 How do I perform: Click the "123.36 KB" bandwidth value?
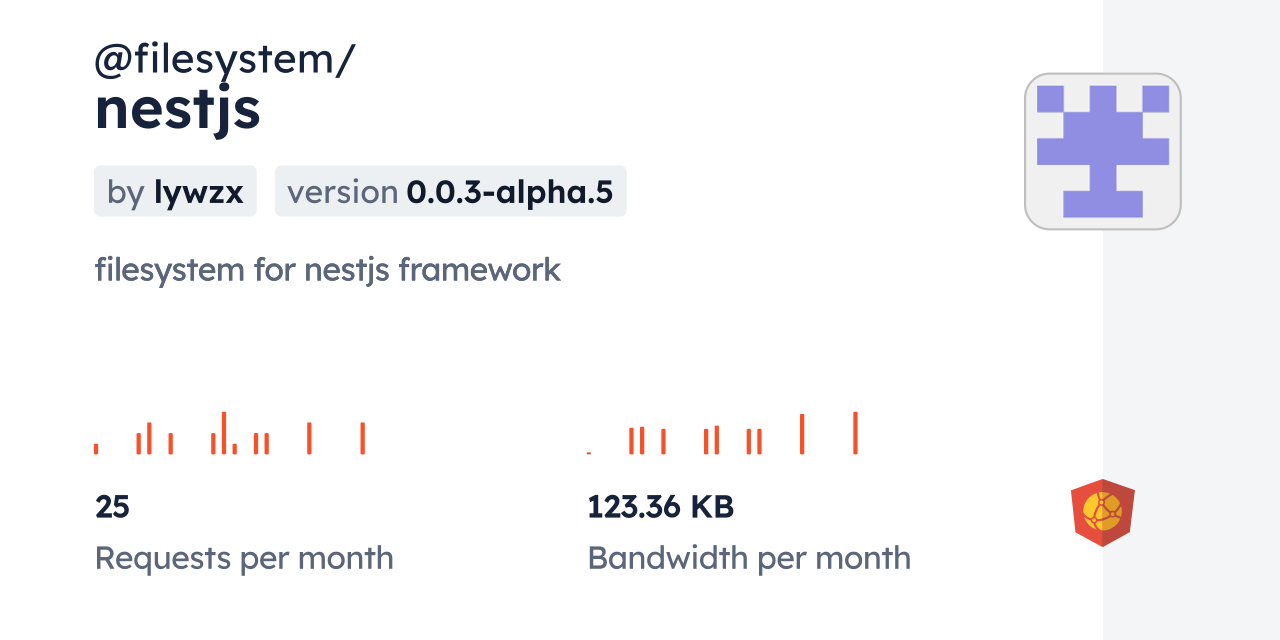point(660,507)
